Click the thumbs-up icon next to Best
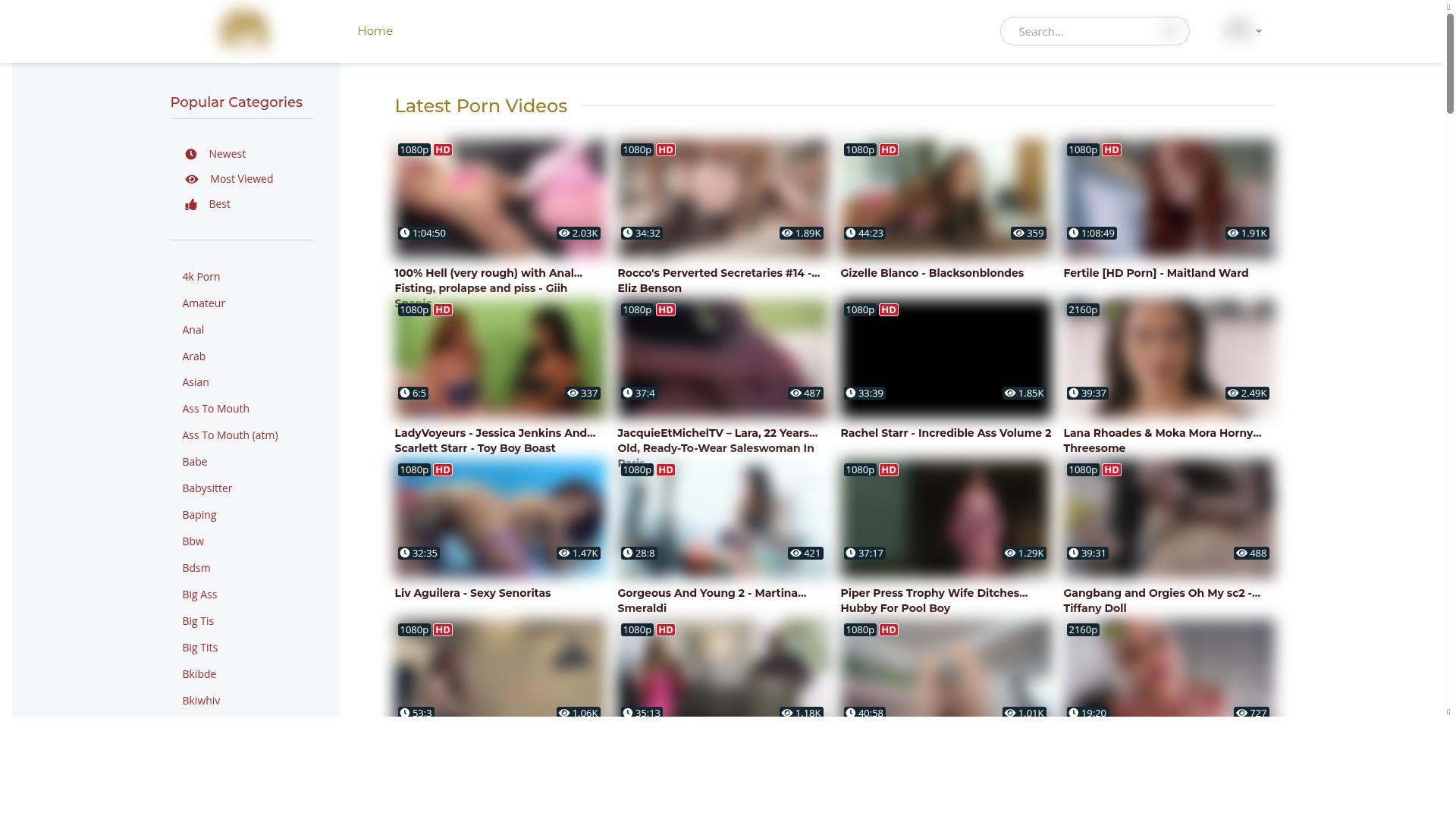This screenshot has width=1456, height=819. pos(191,205)
